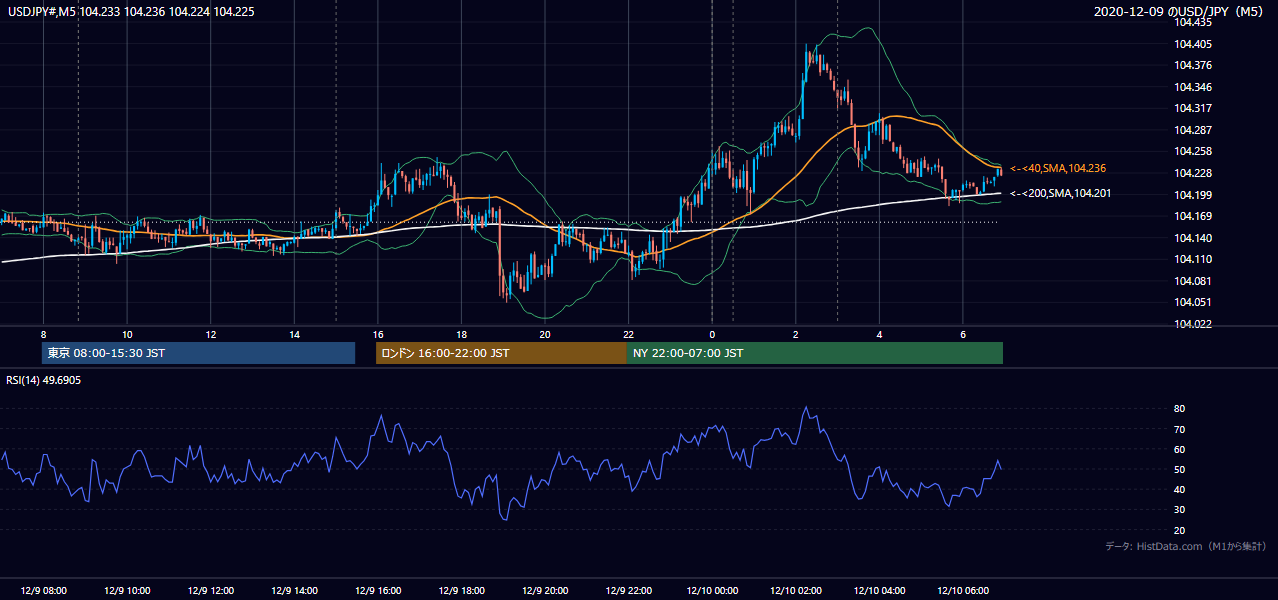The height and width of the screenshot is (600, 1278).
Task: Click RSI level 70 on axis
Action: pos(1180,429)
